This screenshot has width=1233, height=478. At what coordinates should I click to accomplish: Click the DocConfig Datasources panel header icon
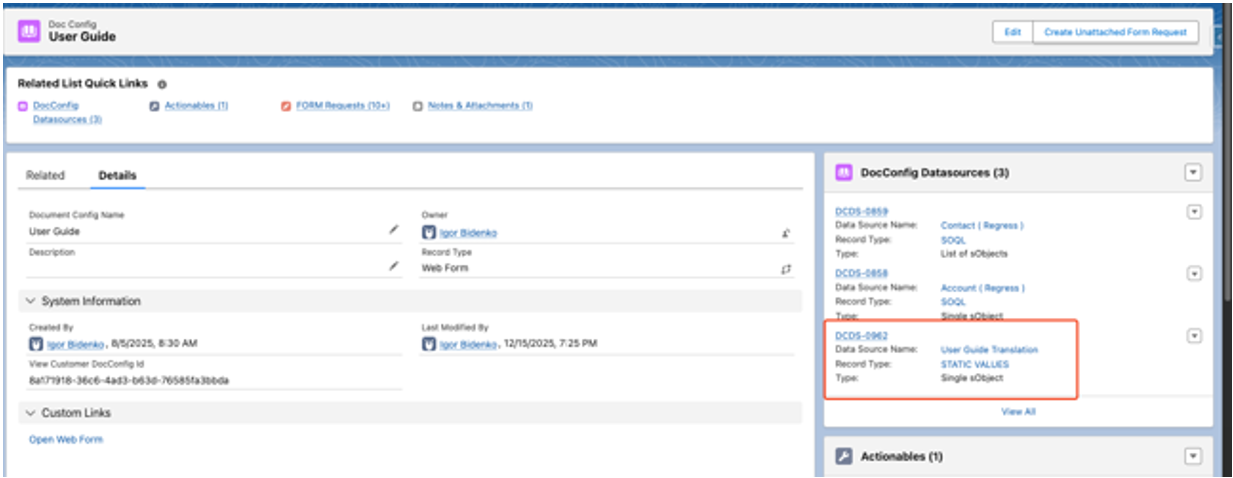[842, 173]
